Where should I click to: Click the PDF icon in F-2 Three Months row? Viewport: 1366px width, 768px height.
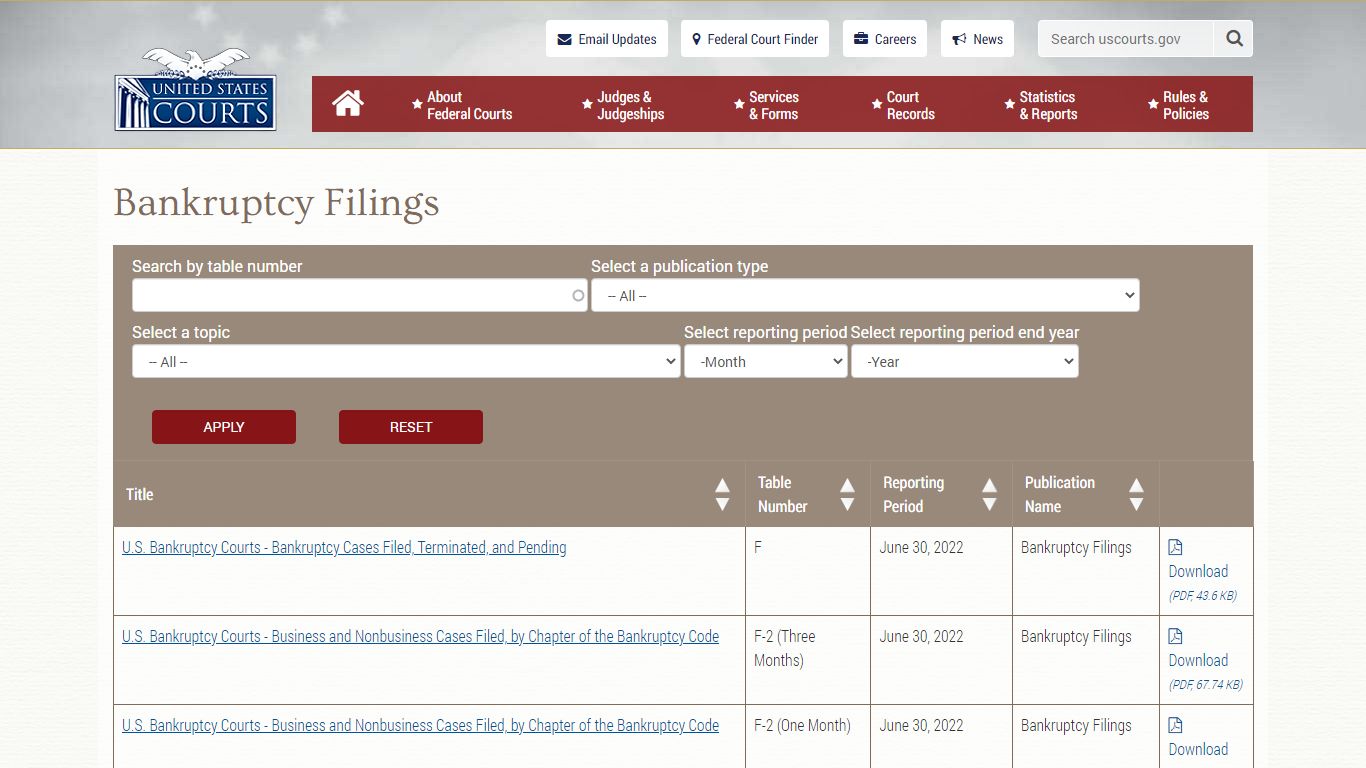(1175, 636)
